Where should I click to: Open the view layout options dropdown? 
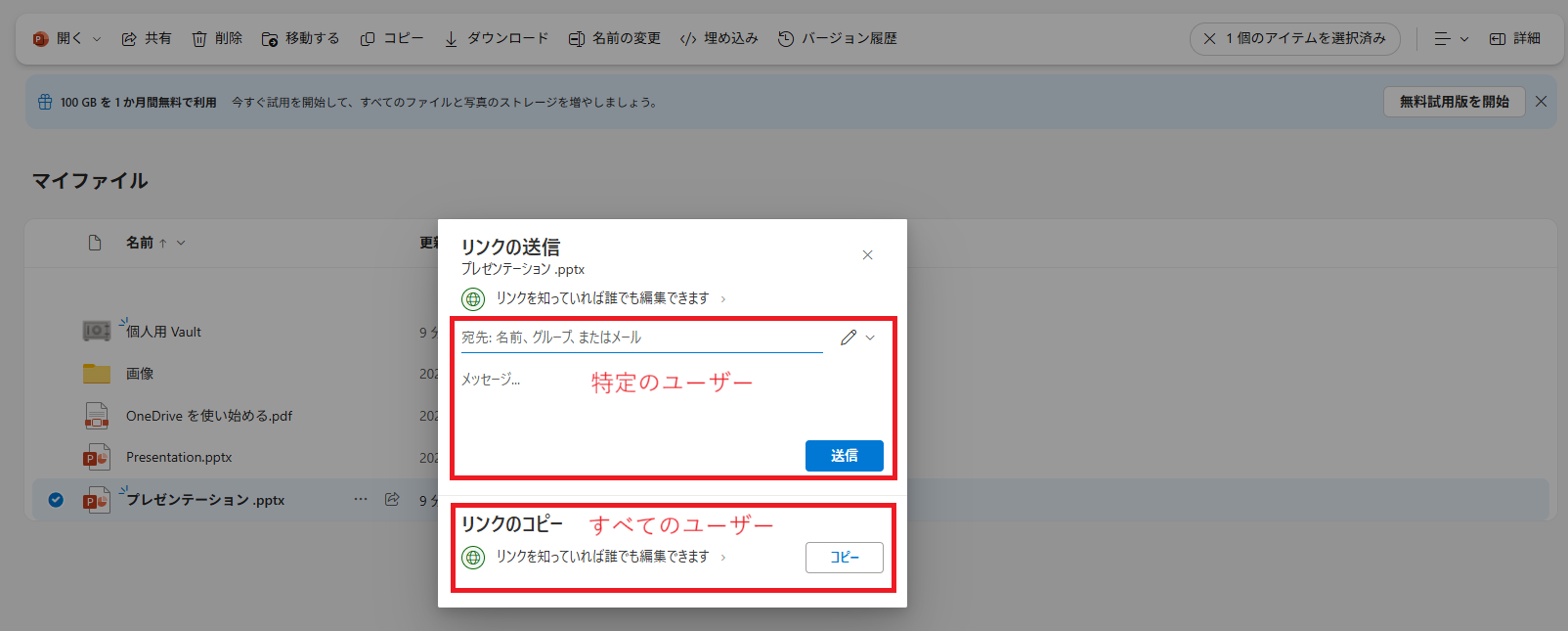point(1451,39)
